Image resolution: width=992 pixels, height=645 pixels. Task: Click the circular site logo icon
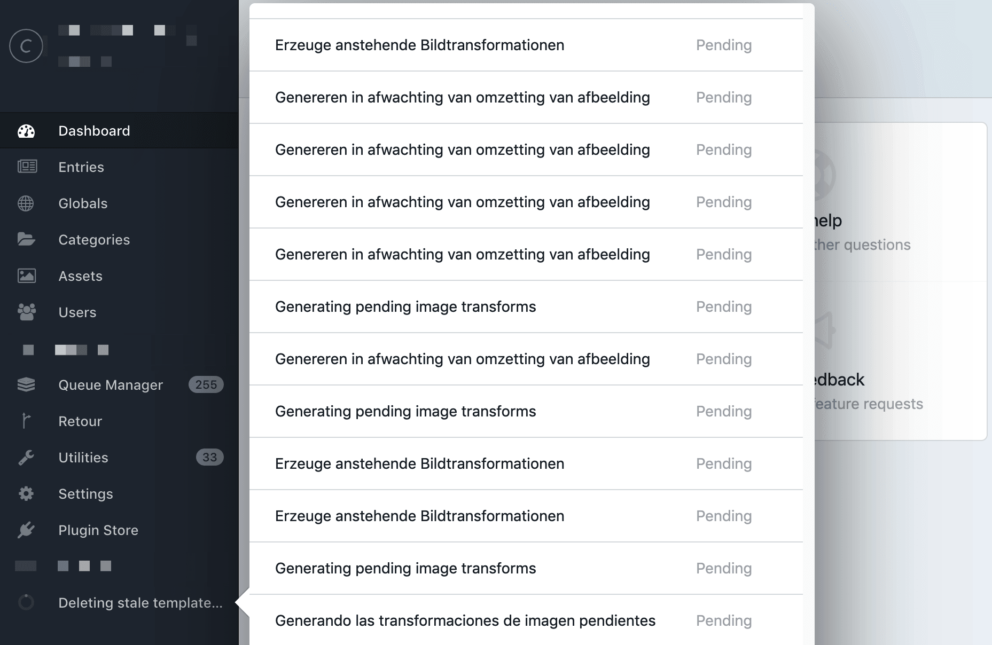pyautogui.click(x=26, y=46)
